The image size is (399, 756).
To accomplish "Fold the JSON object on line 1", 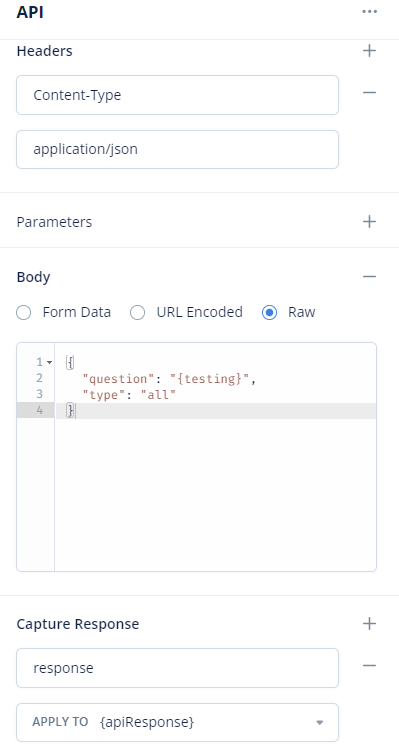I will click(x=49, y=362).
